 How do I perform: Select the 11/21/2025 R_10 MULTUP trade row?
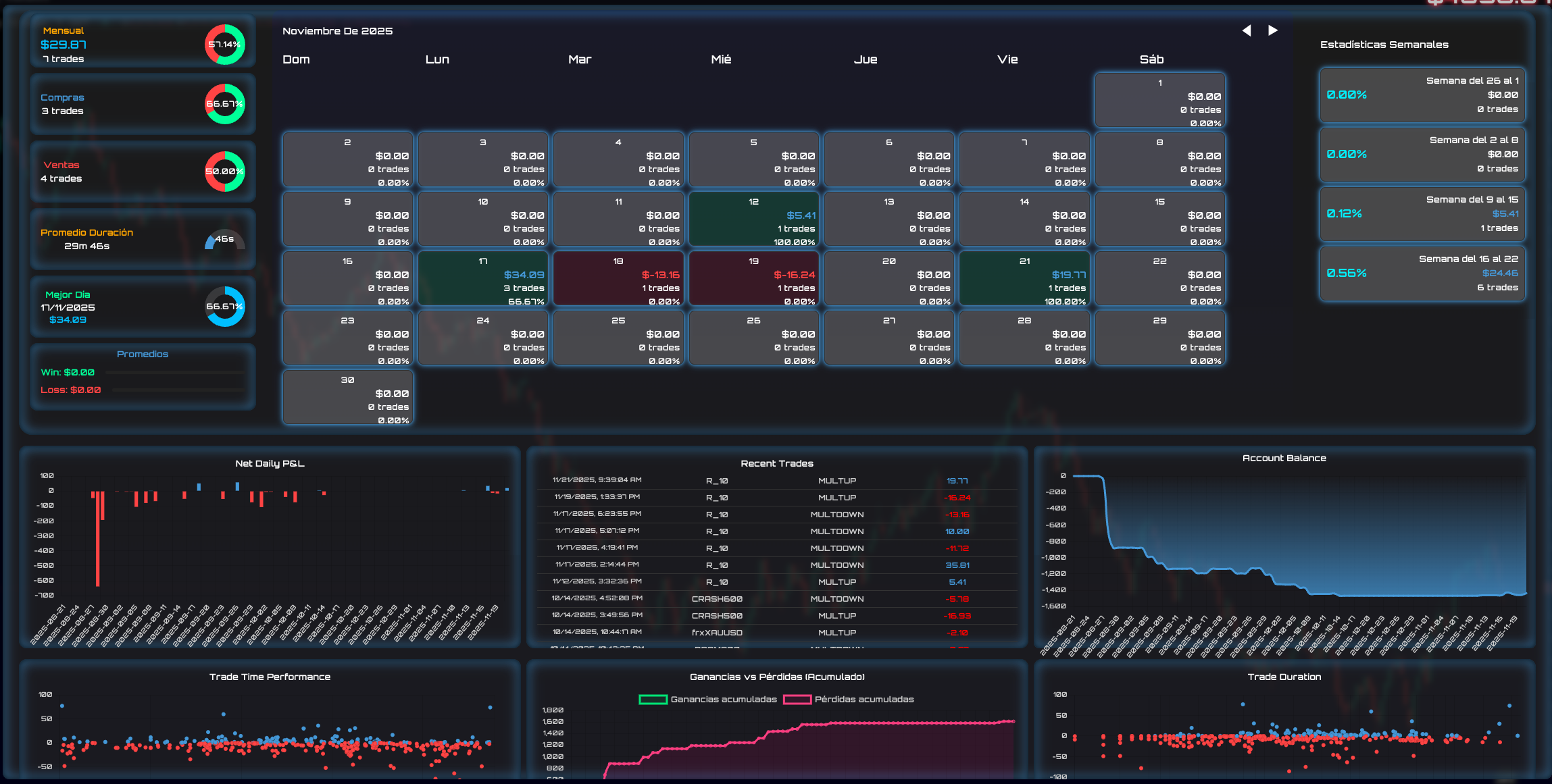point(777,481)
